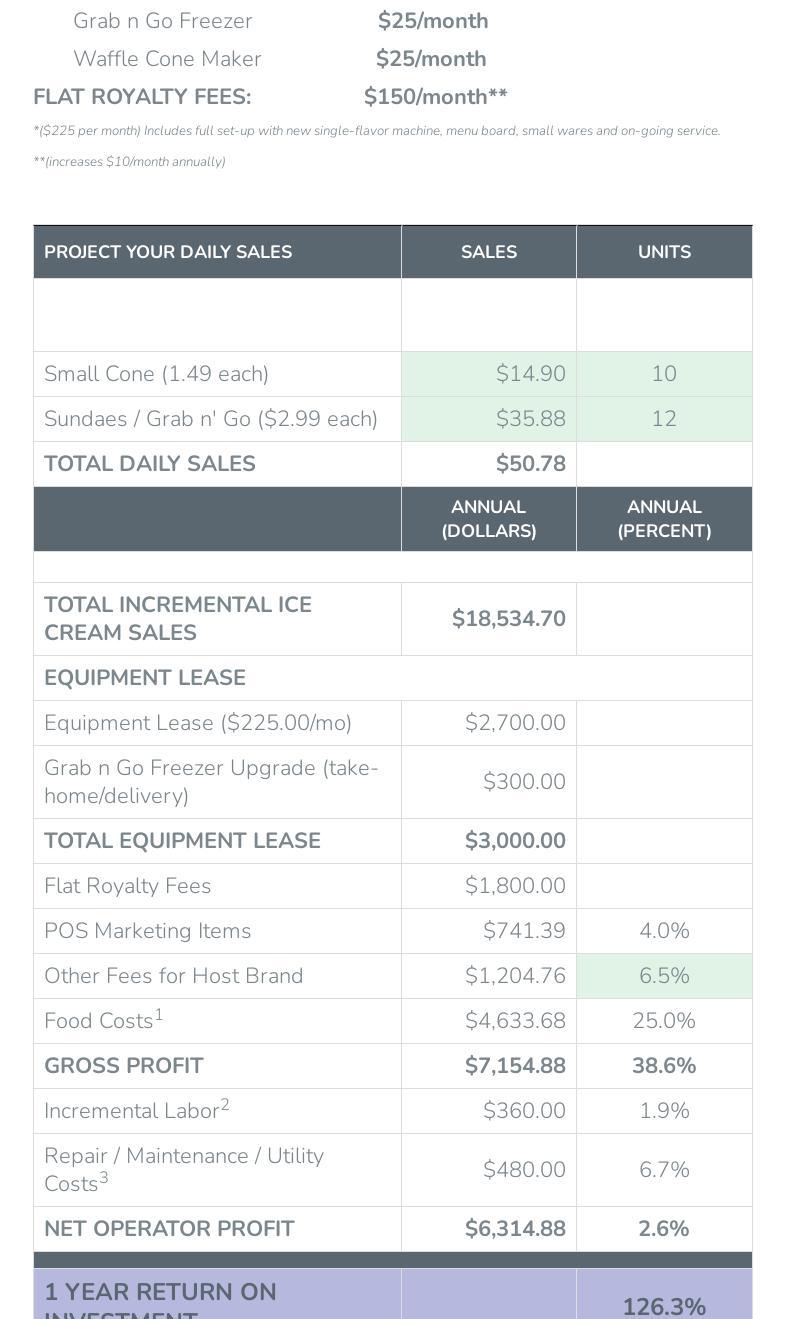
Task: Select the ANNUAL (PERCENT) column header
Action: [664, 519]
